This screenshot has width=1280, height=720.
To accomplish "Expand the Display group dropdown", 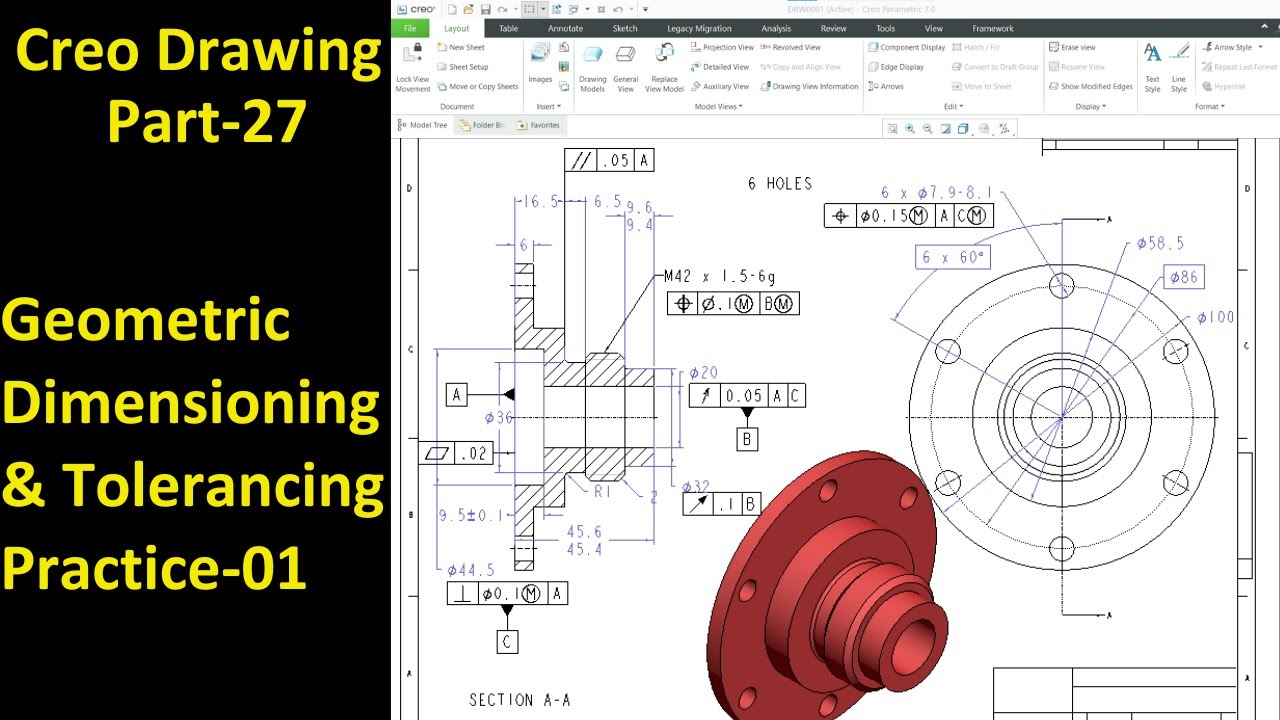I will tap(1090, 106).
